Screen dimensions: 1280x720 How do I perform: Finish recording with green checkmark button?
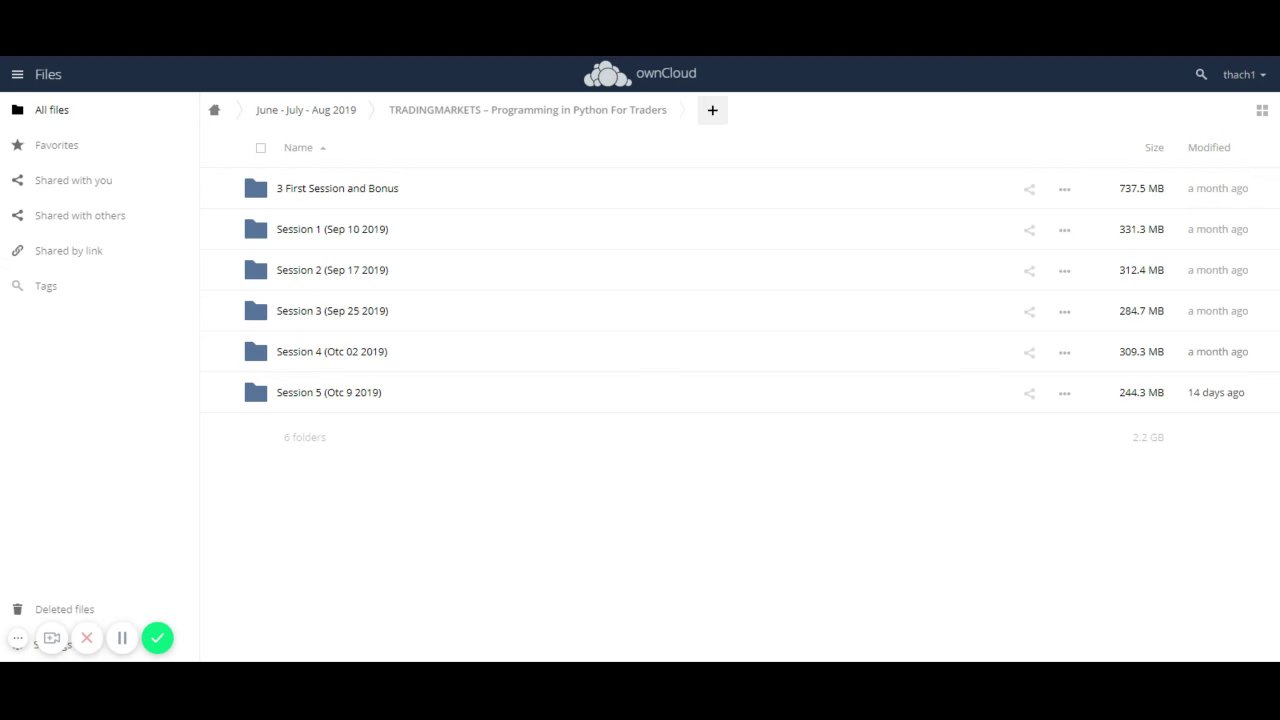point(157,638)
